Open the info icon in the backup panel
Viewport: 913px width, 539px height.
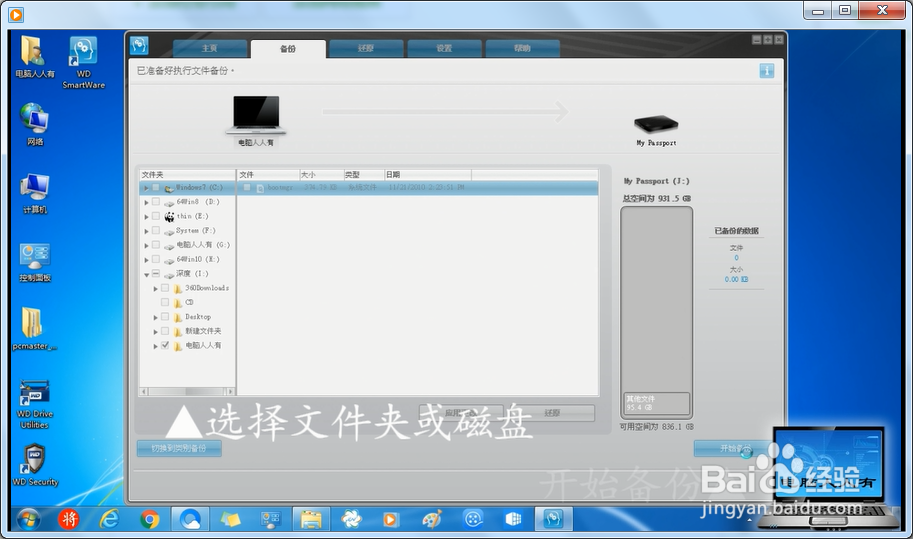[x=766, y=71]
